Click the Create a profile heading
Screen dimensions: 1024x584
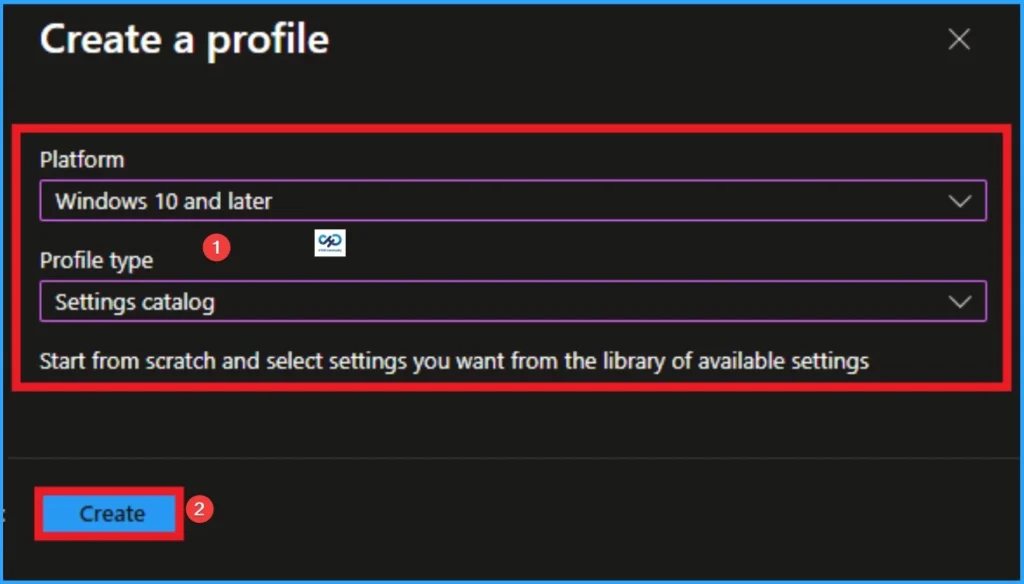[x=183, y=40]
